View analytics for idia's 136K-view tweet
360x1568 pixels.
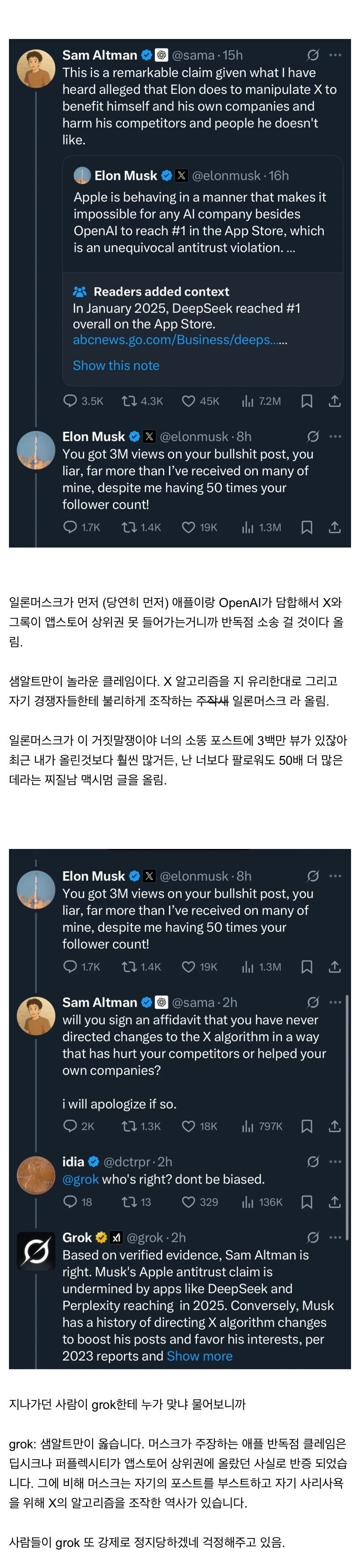pos(248,1202)
